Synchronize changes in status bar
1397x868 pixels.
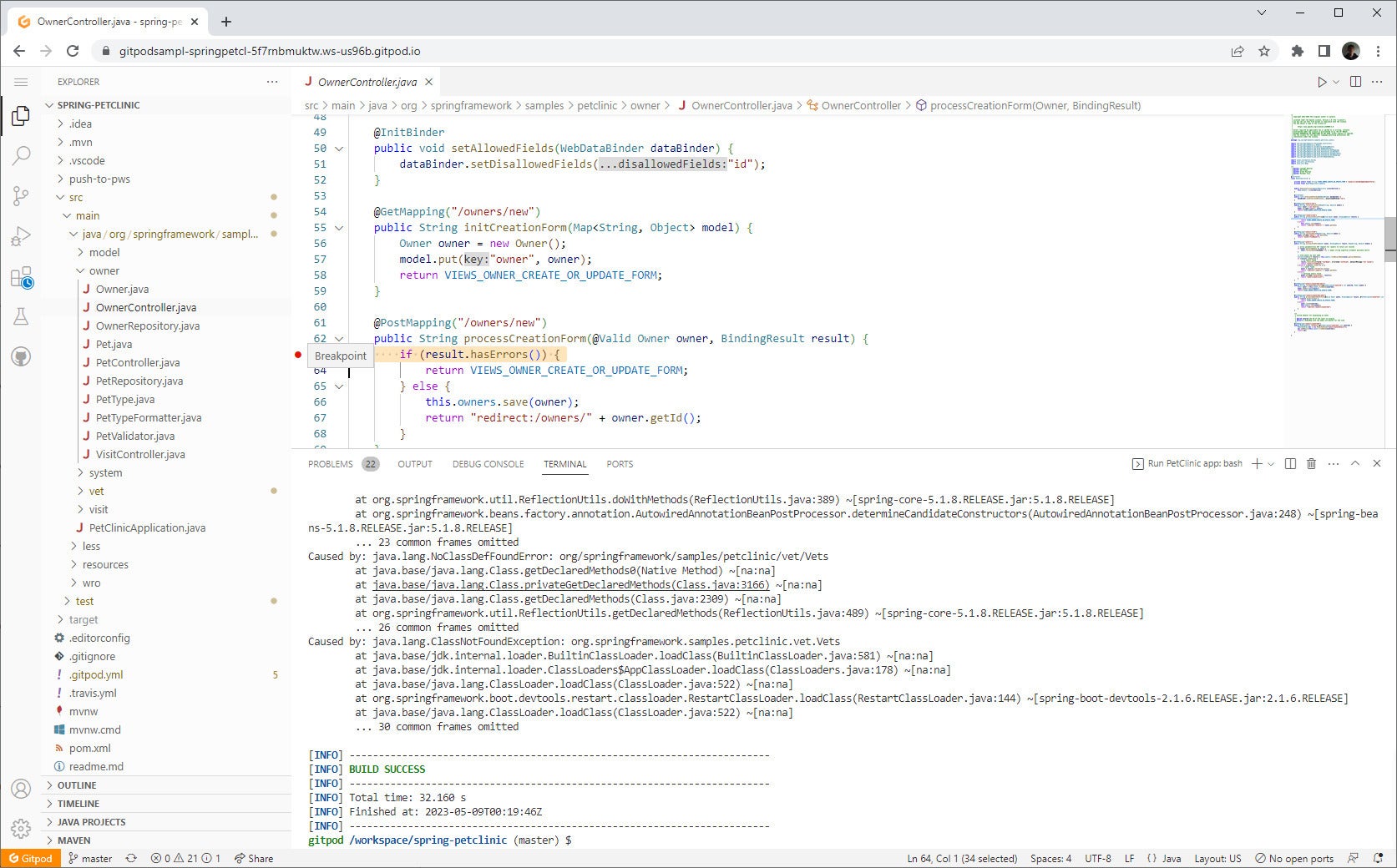point(131,858)
